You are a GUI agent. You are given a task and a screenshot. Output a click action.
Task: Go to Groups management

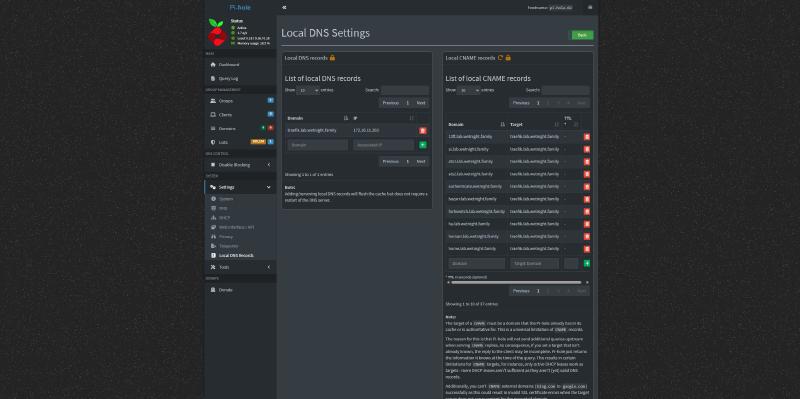click(x=240, y=101)
